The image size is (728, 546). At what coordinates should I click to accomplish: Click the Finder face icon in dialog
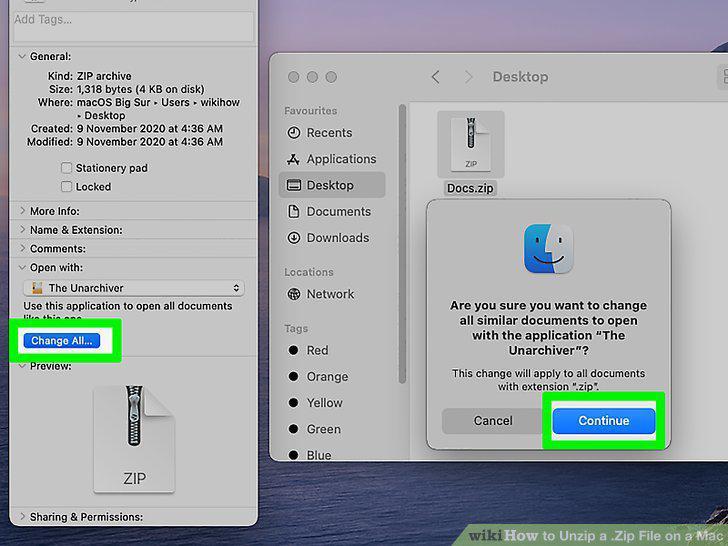tap(549, 249)
